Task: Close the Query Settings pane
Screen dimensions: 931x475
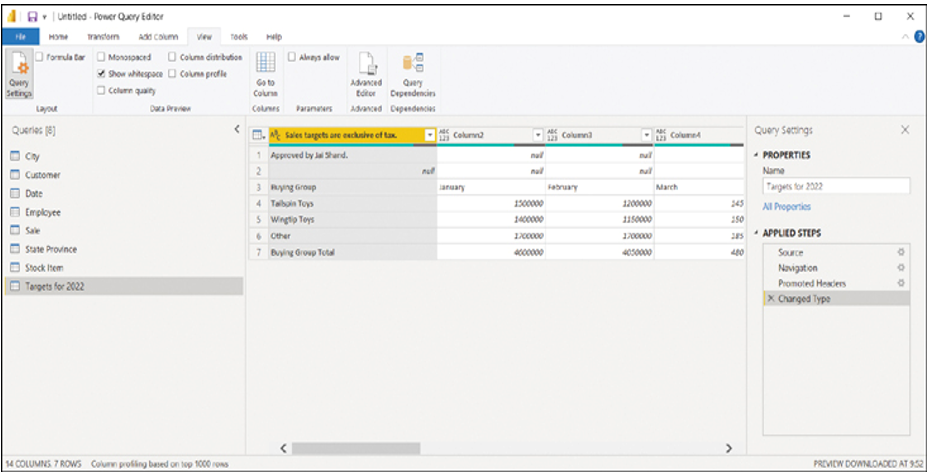Action: click(x=905, y=130)
